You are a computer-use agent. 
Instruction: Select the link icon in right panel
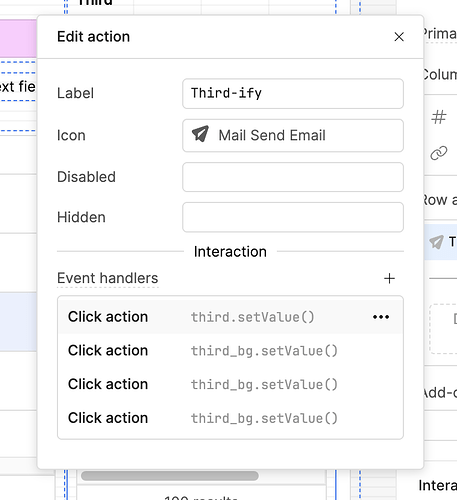pyautogui.click(x=439, y=153)
